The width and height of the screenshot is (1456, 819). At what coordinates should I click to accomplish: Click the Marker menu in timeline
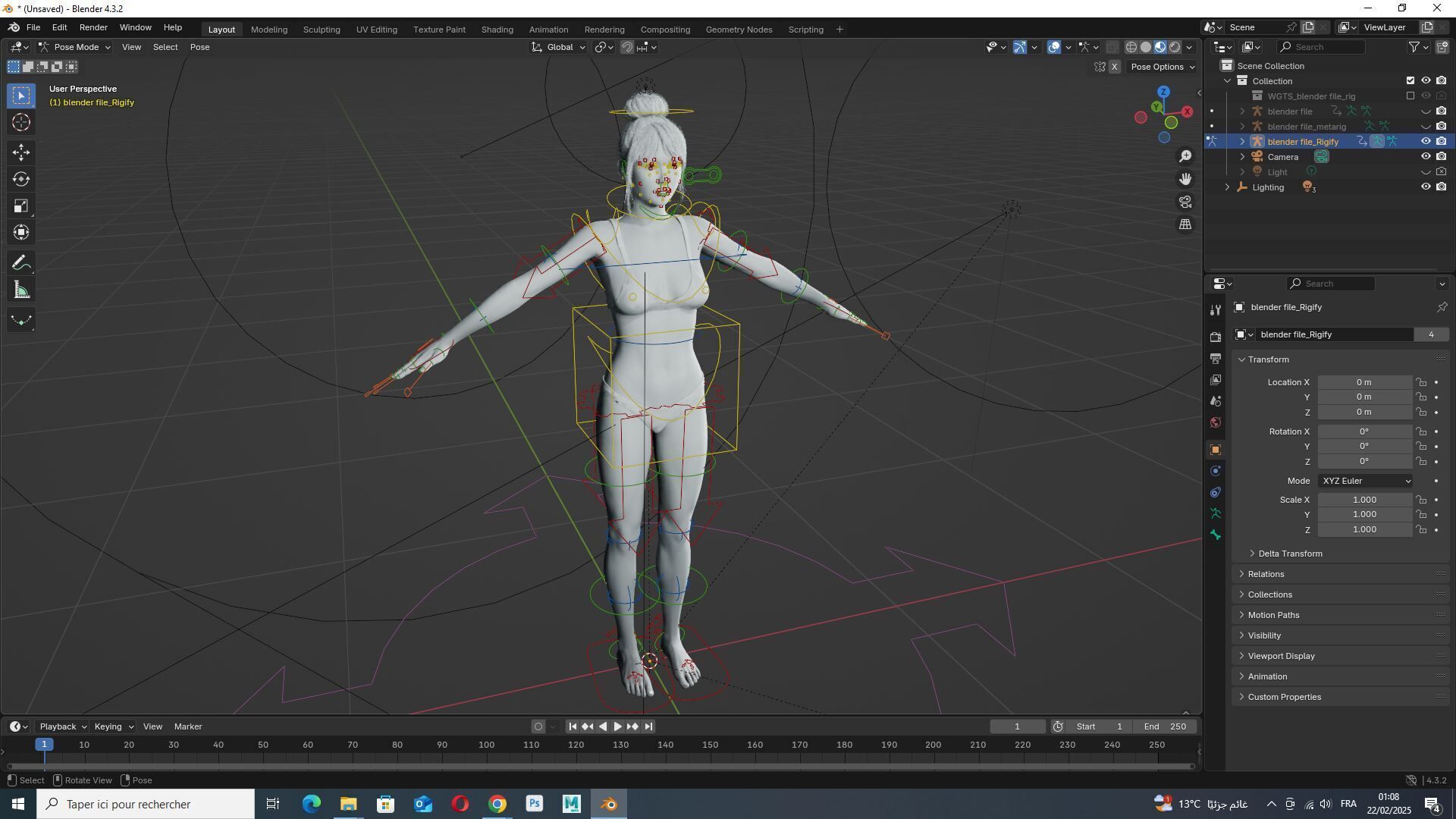click(188, 726)
